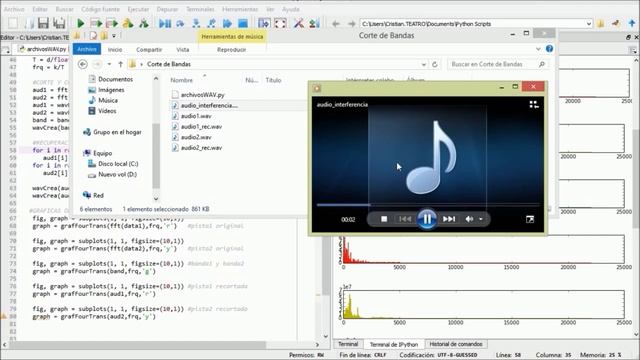Go back in Spyder working directory history
Screen dimensions: 640x360
point(336,24)
